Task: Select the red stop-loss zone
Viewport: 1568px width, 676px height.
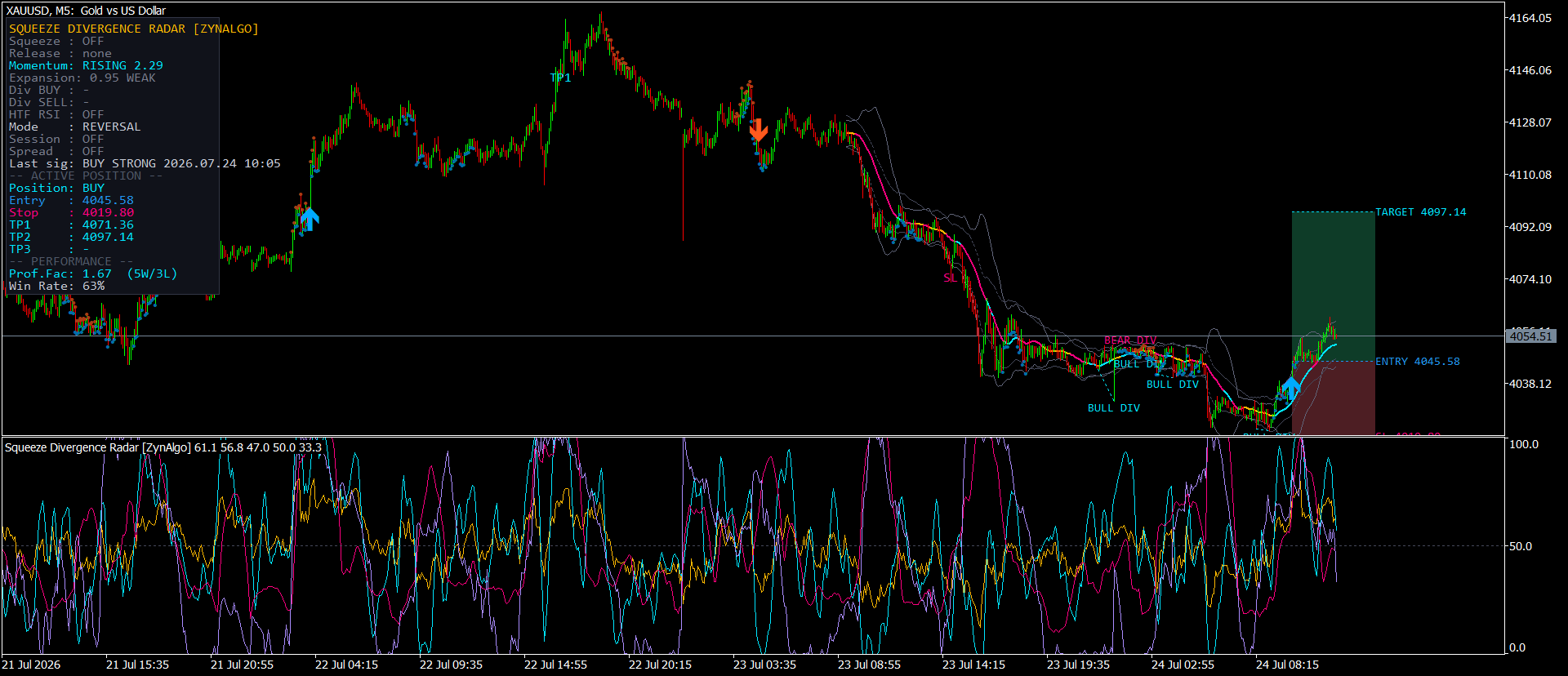Action: [1333, 398]
